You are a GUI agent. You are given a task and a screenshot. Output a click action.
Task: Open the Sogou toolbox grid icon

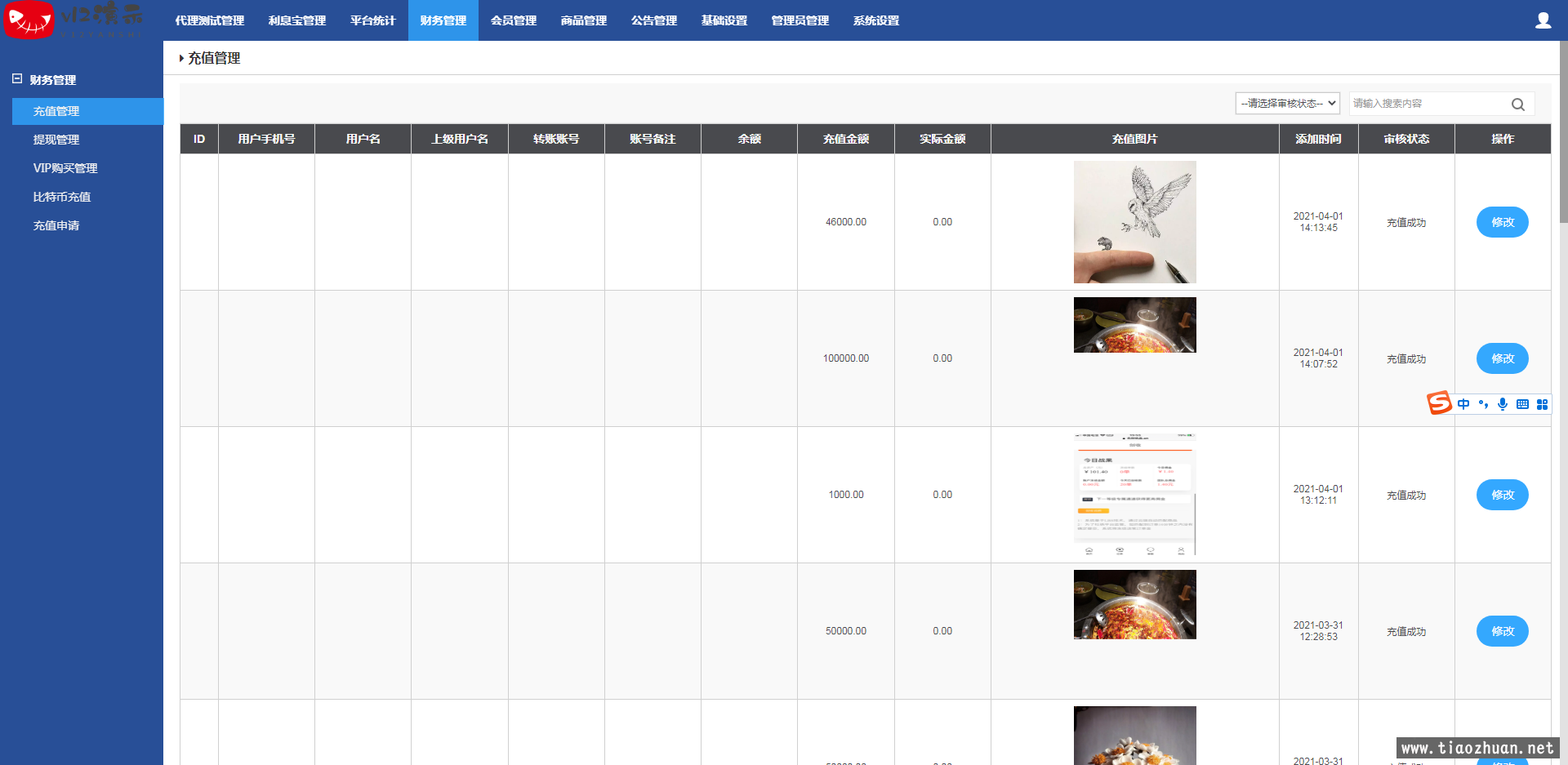pos(1542,404)
